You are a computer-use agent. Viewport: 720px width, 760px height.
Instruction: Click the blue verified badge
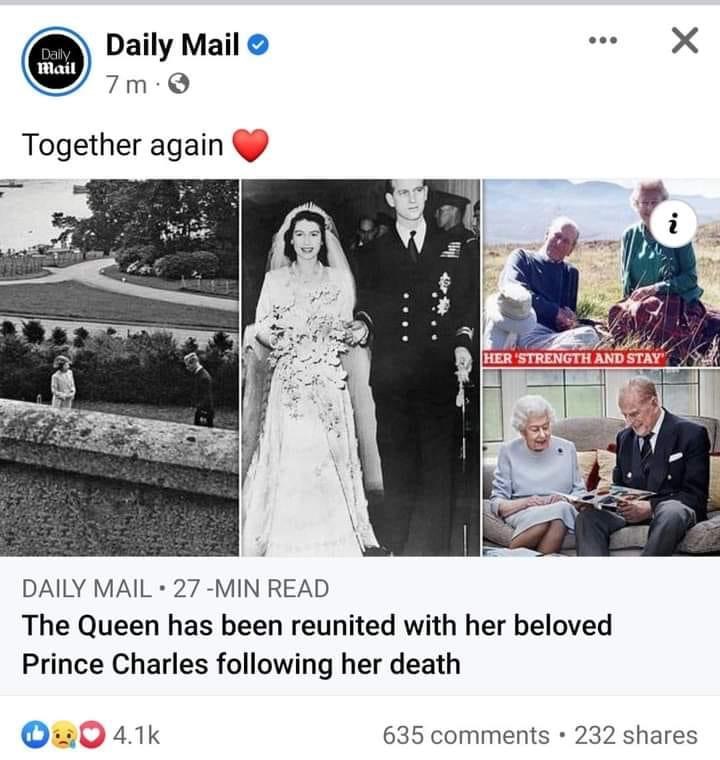pyautogui.click(x=258, y=45)
